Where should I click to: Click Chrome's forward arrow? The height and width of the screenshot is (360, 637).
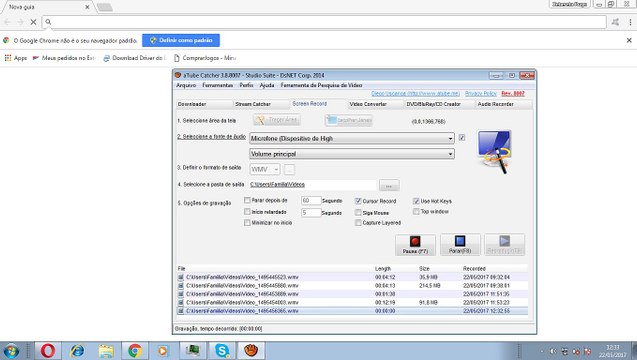point(20,22)
